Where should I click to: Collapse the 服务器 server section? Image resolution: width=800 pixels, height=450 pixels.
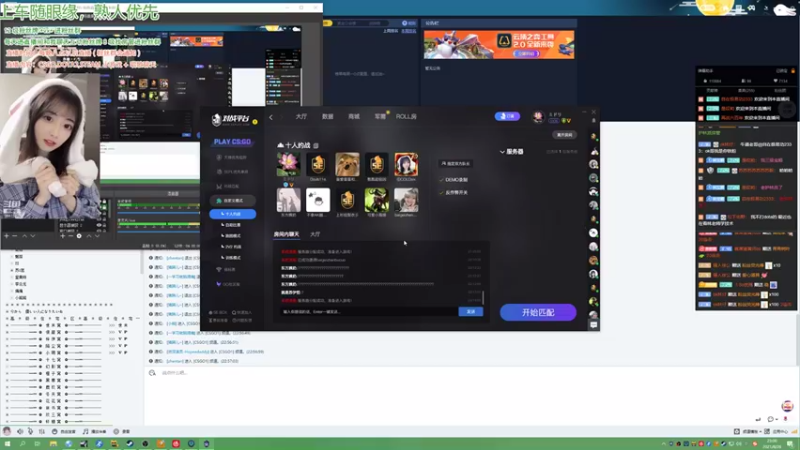point(511,152)
